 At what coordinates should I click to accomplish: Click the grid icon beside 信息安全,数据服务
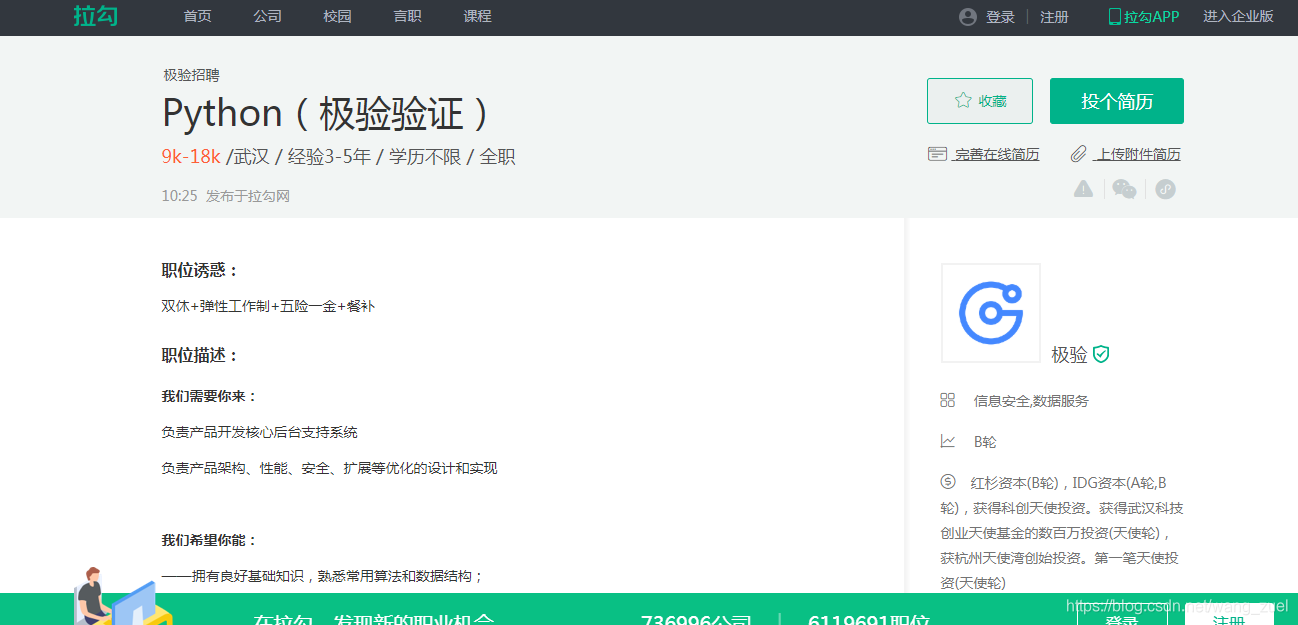(948, 400)
